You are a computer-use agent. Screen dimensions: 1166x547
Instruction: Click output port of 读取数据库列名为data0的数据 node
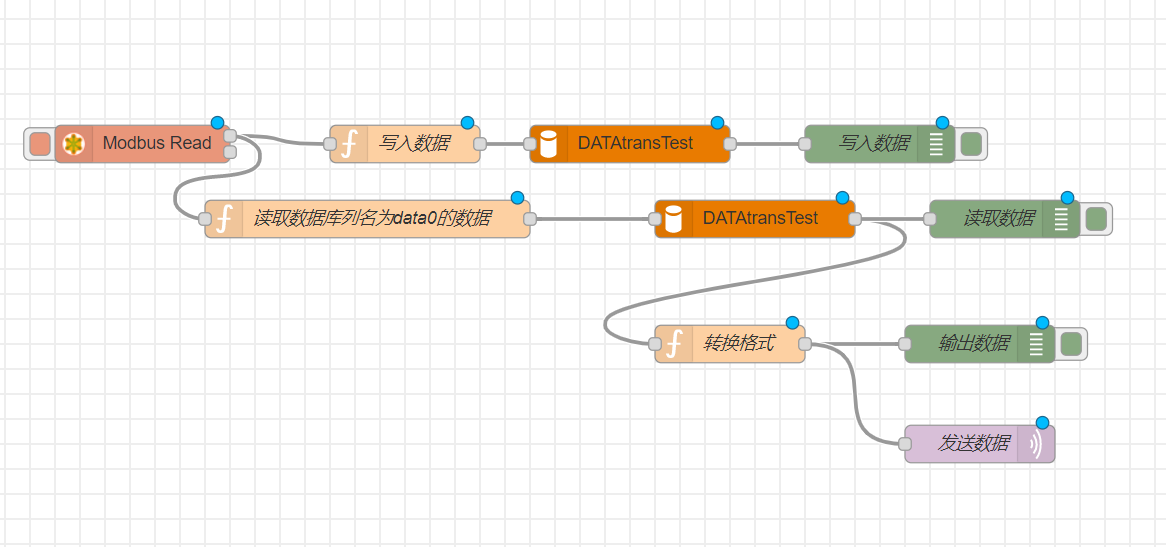coord(529,219)
